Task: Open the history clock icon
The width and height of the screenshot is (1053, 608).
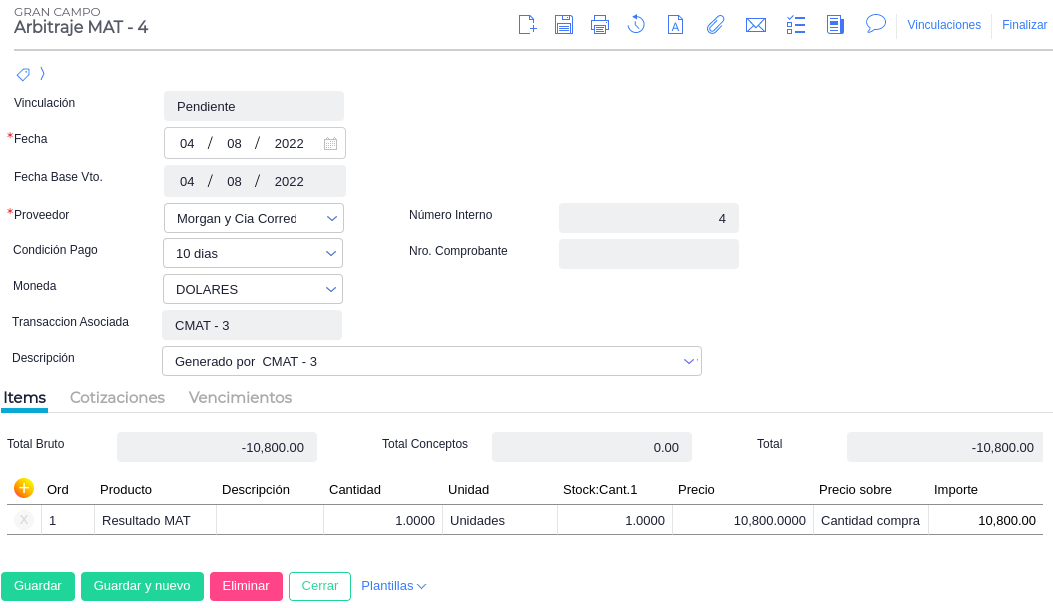Action: pyautogui.click(x=636, y=25)
